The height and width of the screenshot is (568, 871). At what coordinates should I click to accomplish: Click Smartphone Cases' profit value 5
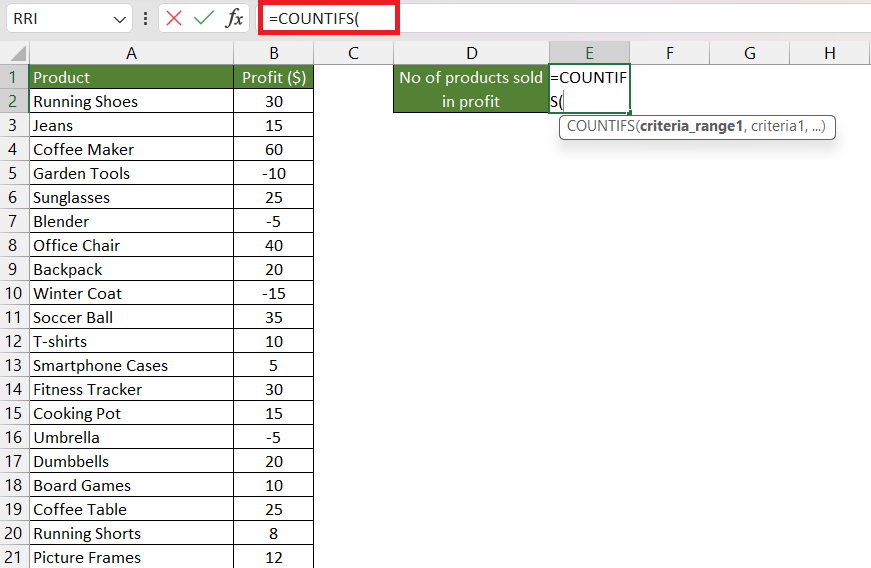274,365
